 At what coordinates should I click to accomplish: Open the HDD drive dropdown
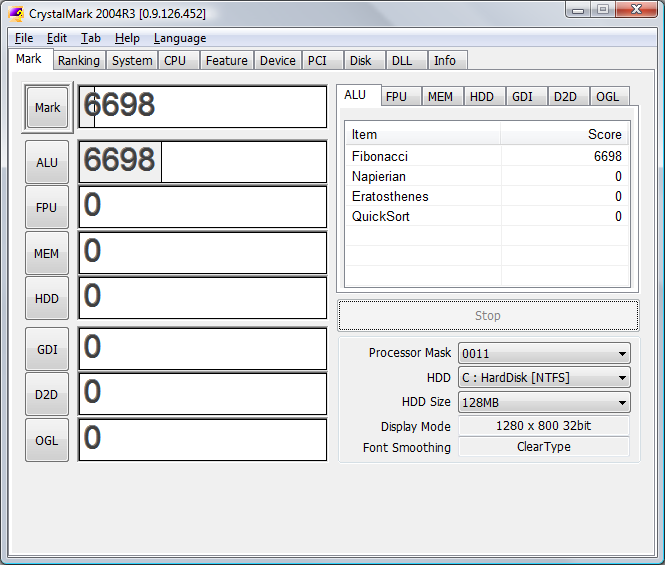click(x=544, y=378)
